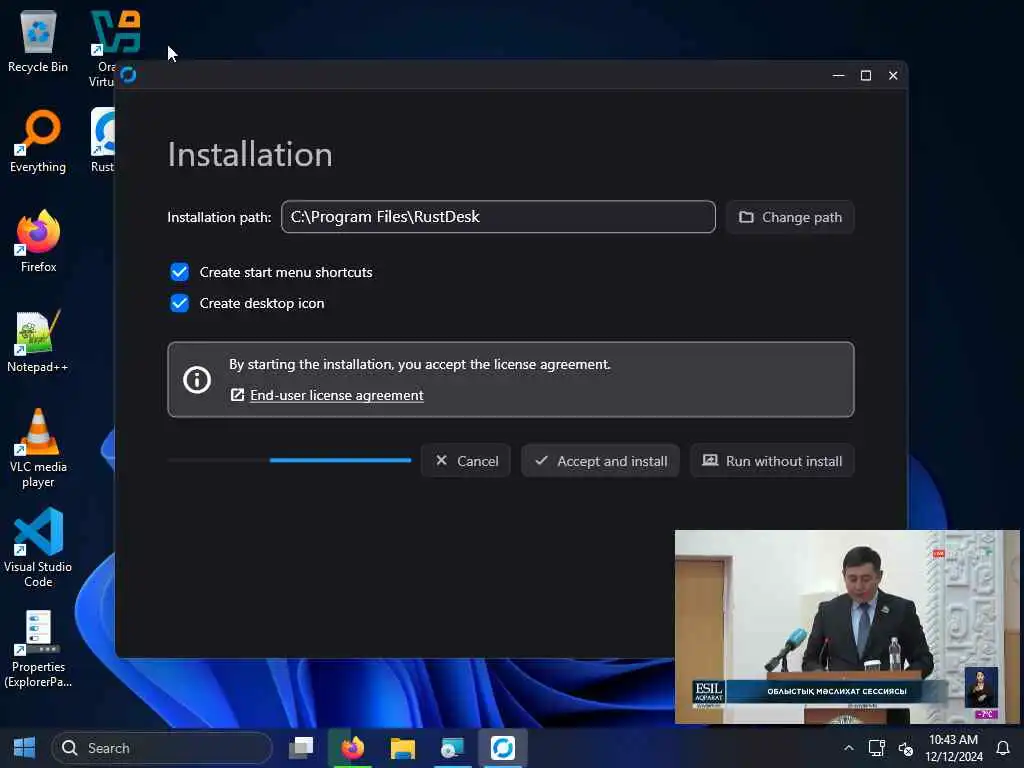This screenshot has width=1024, height=768.
Task: Click external-link icon beside license agreement
Action: 237,395
